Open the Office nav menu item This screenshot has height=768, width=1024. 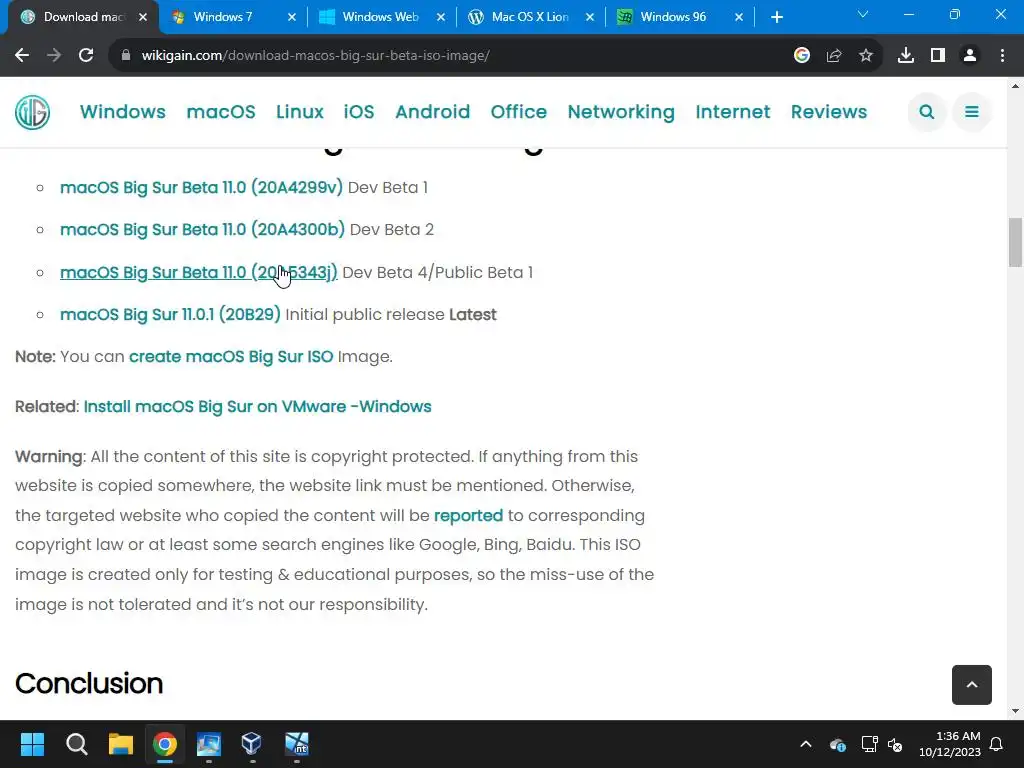(519, 112)
